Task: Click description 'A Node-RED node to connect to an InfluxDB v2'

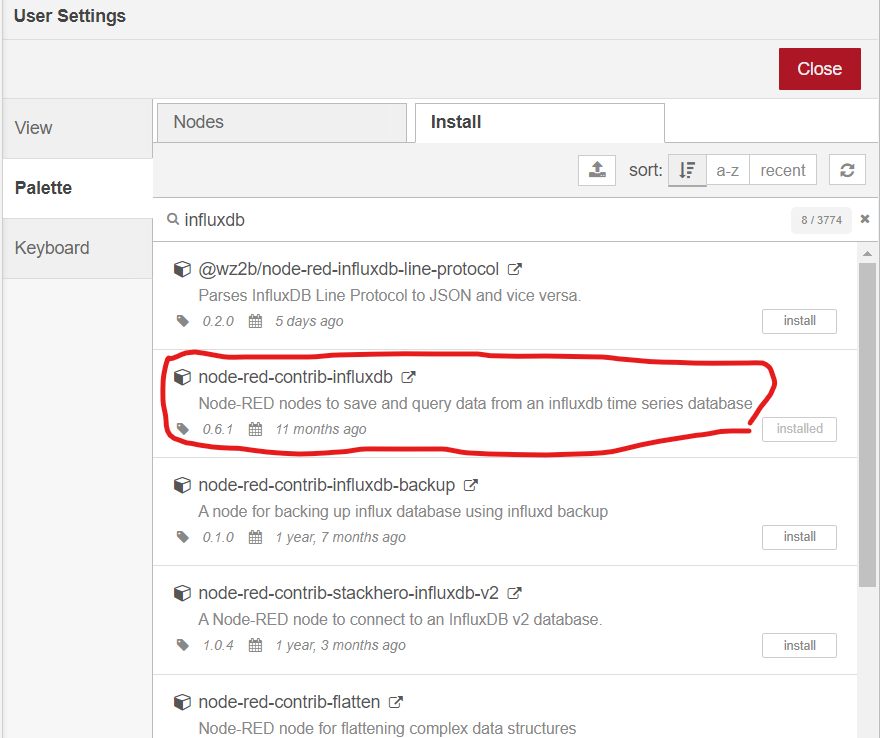Action: click(x=400, y=620)
